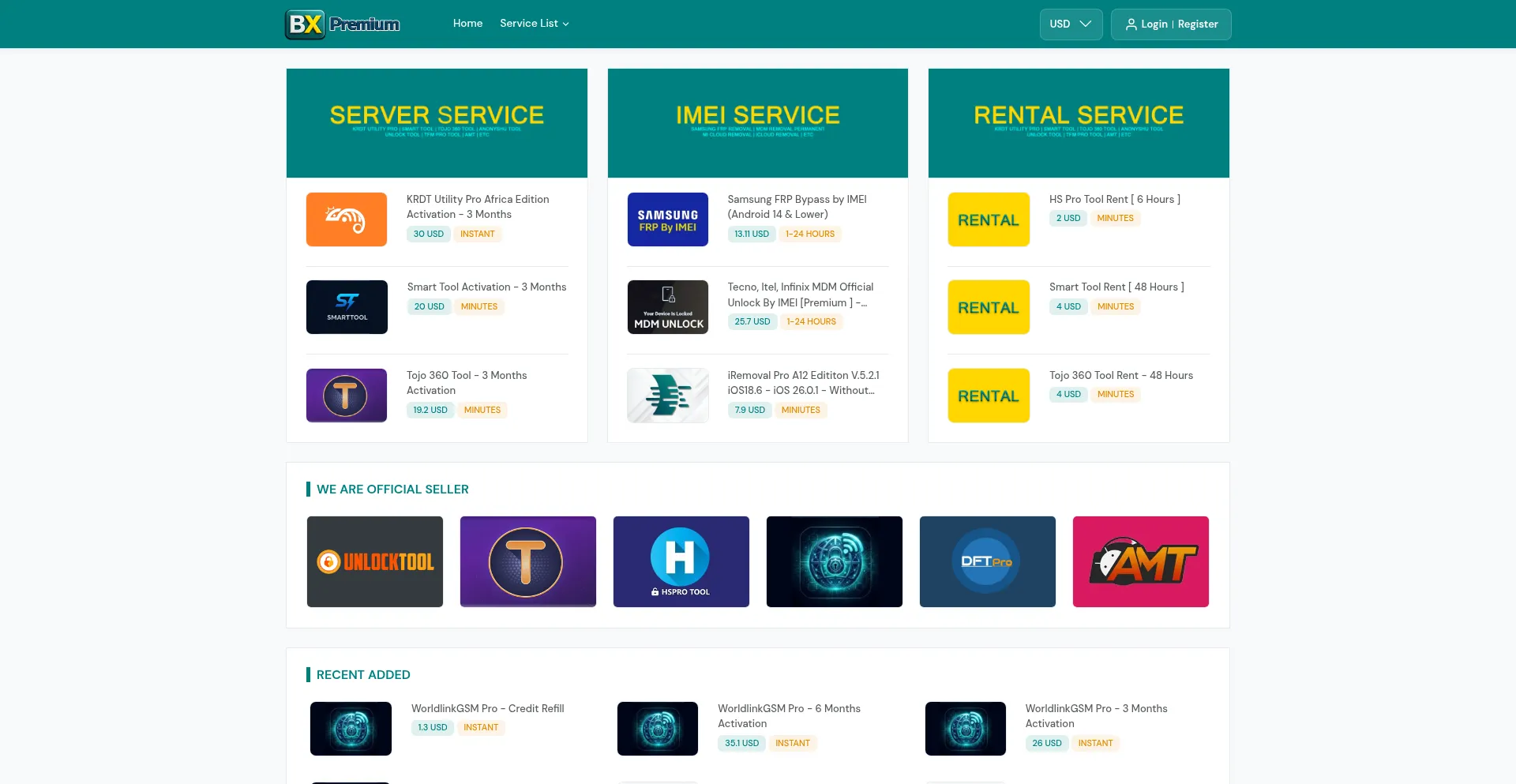This screenshot has width=1516, height=784.
Task: Click the user icon beside Login
Action: click(1131, 24)
